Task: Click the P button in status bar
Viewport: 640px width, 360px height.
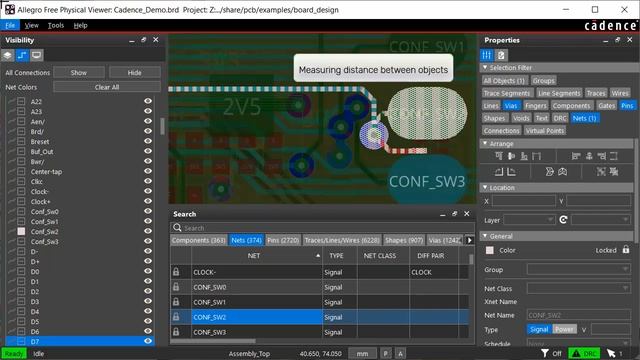Action: pos(385,353)
